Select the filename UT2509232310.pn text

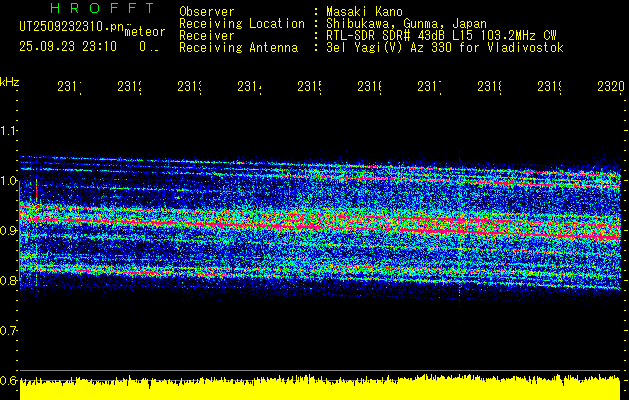[x=72, y=27]
